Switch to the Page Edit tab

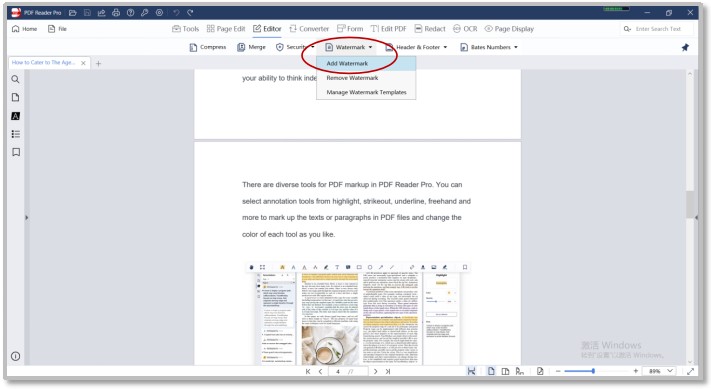coord(226,29)
